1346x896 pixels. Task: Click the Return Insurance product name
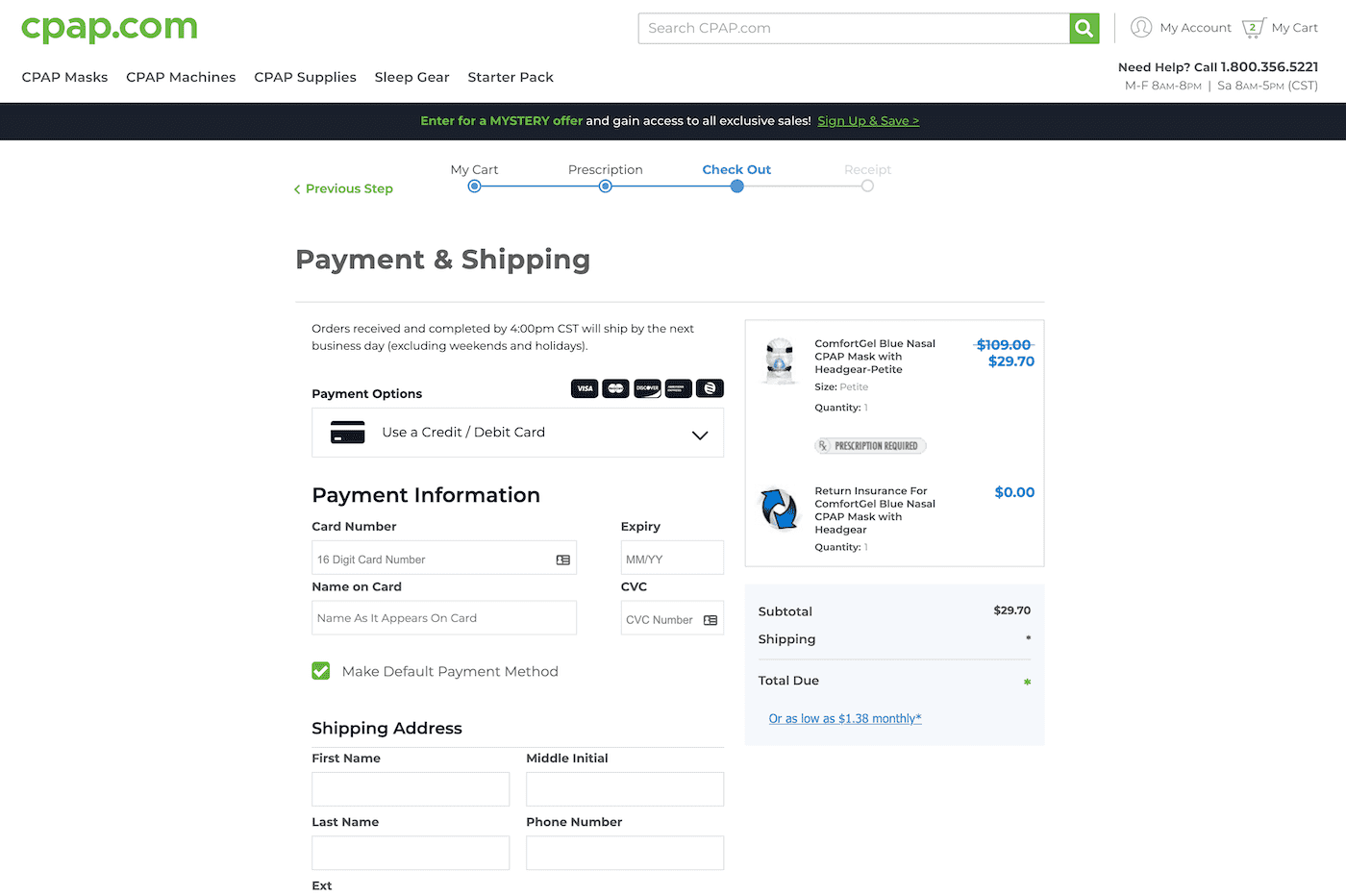pos(875,510)
